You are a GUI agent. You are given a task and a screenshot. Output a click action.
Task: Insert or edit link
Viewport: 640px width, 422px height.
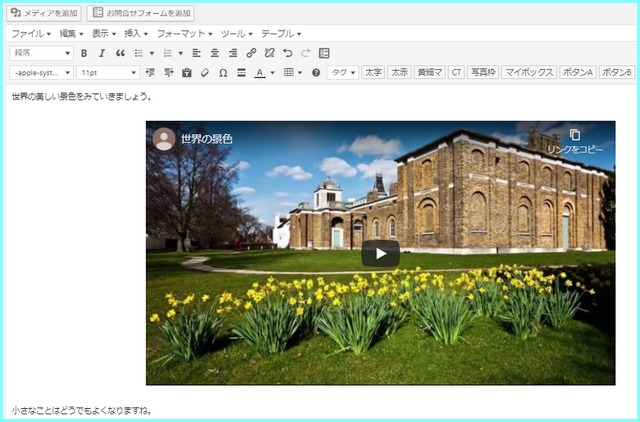click(x=251, y=53)
